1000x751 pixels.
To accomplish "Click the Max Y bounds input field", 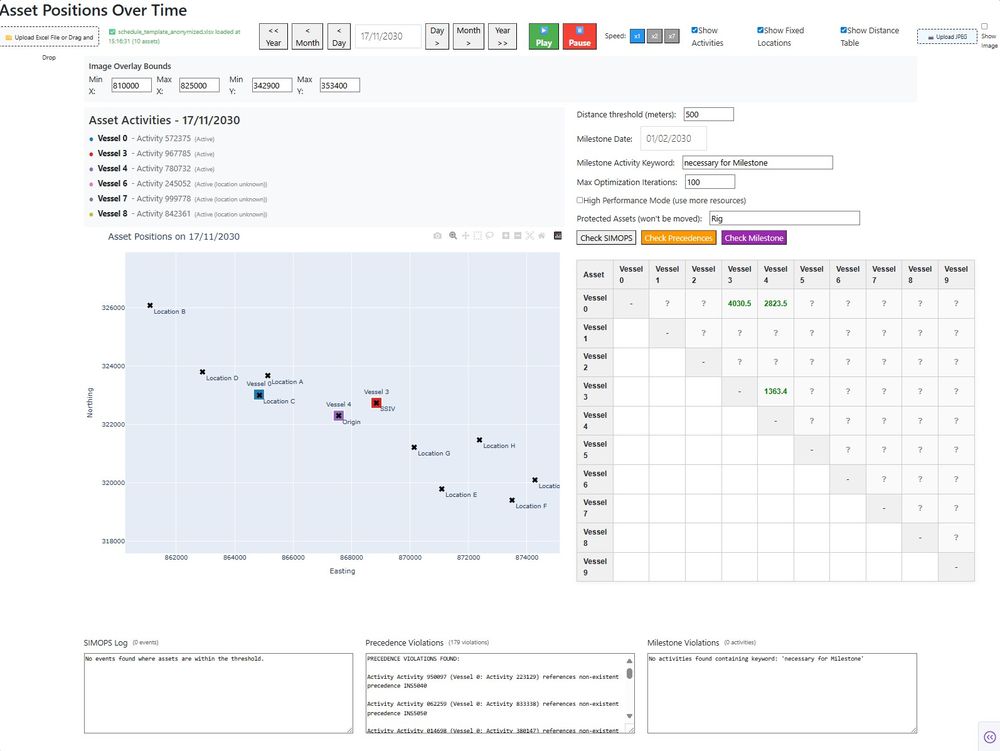I will coord(339,85).
